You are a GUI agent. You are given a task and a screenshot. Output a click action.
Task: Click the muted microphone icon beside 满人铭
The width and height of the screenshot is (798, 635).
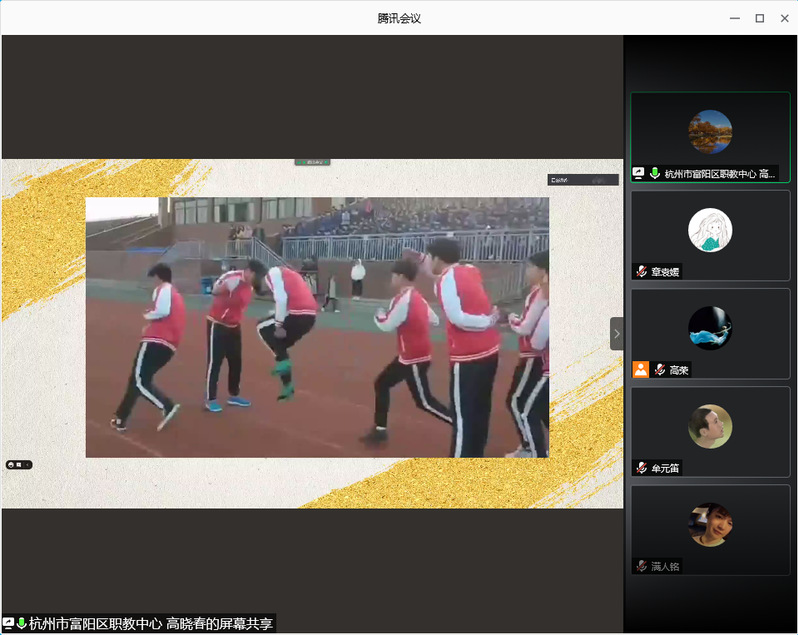[641, 566]
